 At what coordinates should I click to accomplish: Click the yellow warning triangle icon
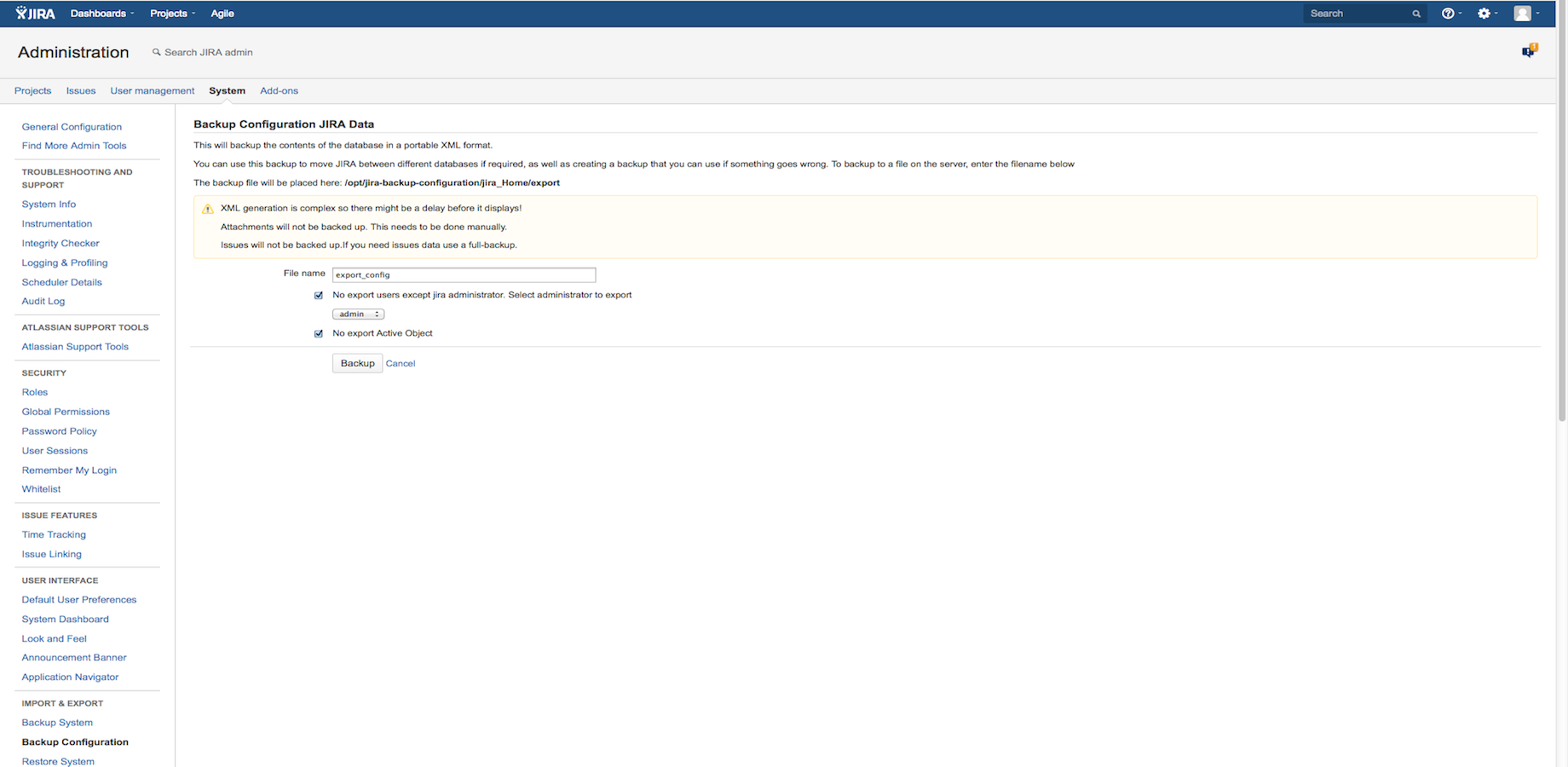click(207, 209)
